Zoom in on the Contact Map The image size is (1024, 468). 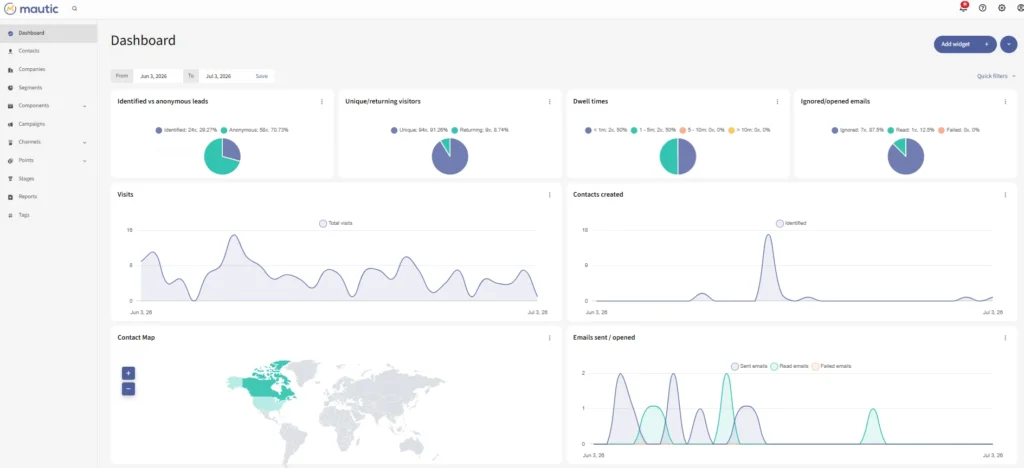[128, 373]
